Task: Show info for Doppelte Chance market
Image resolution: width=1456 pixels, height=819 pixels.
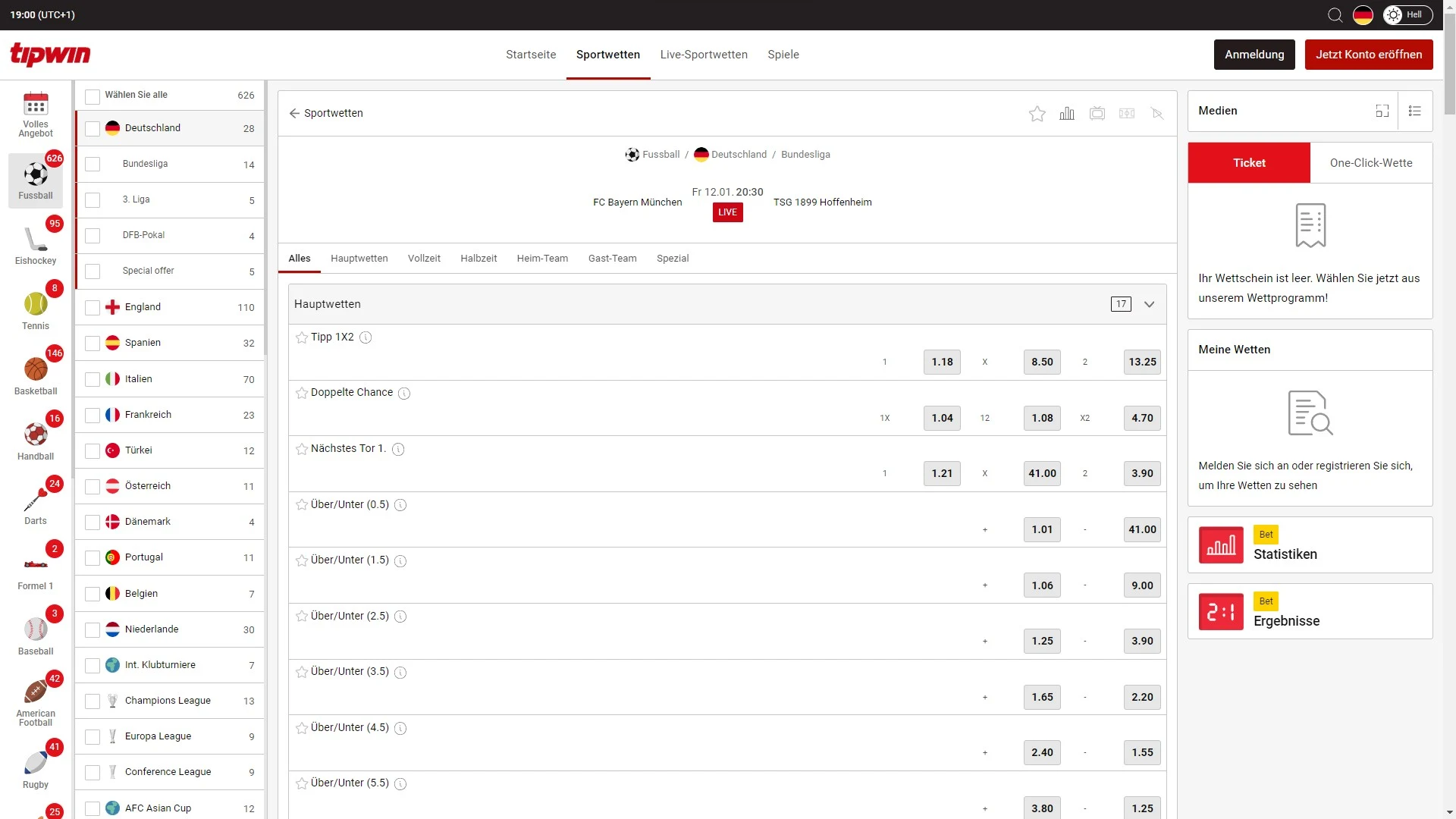Action: coord(404,394)
